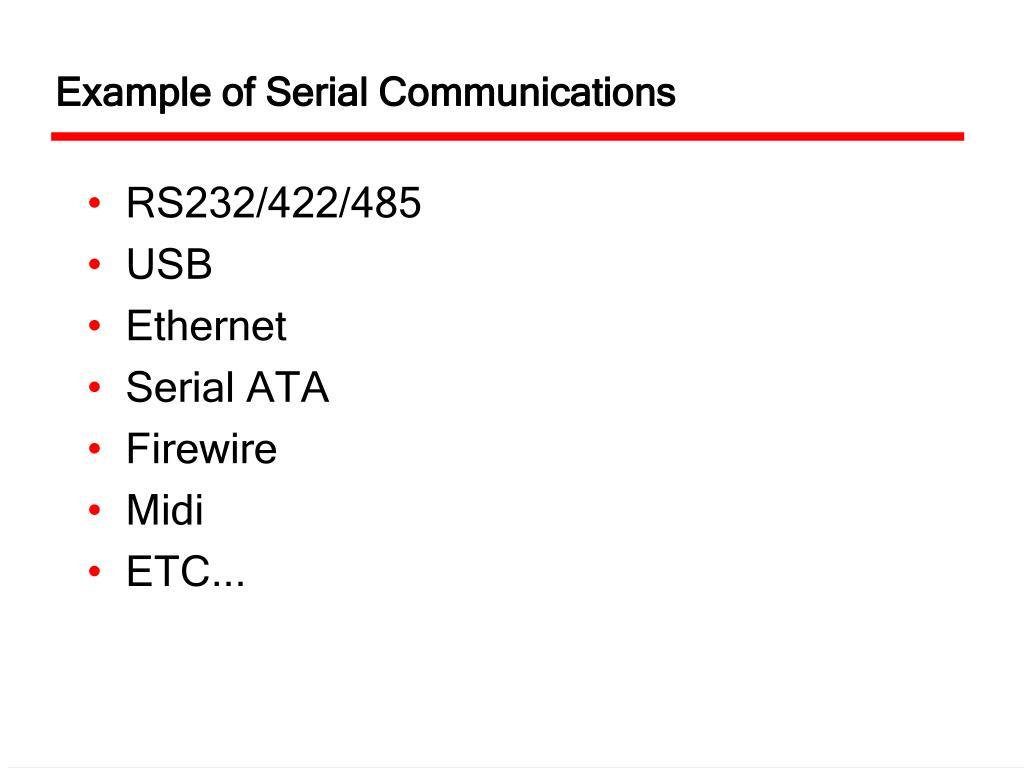The height and width of the screenshot is (768, 1024).
Task: Click the Ethernet bullet text
Action: pyautogui.click(x=206, y=325)
